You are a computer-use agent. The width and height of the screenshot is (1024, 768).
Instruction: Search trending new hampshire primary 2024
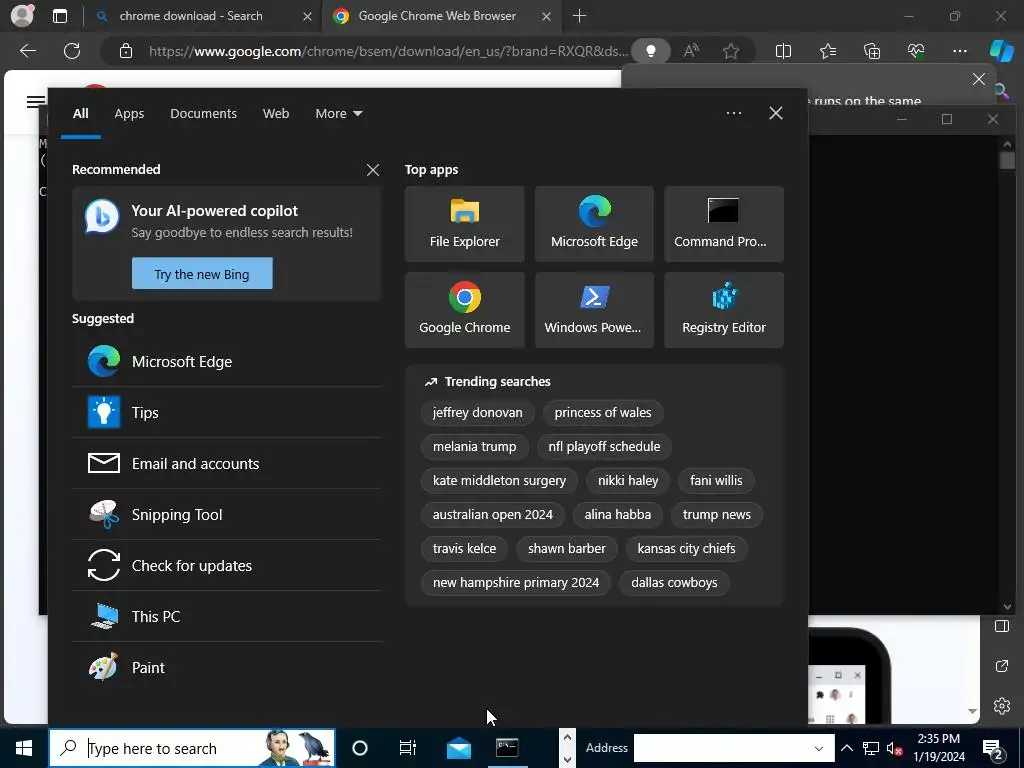point(515,583)
